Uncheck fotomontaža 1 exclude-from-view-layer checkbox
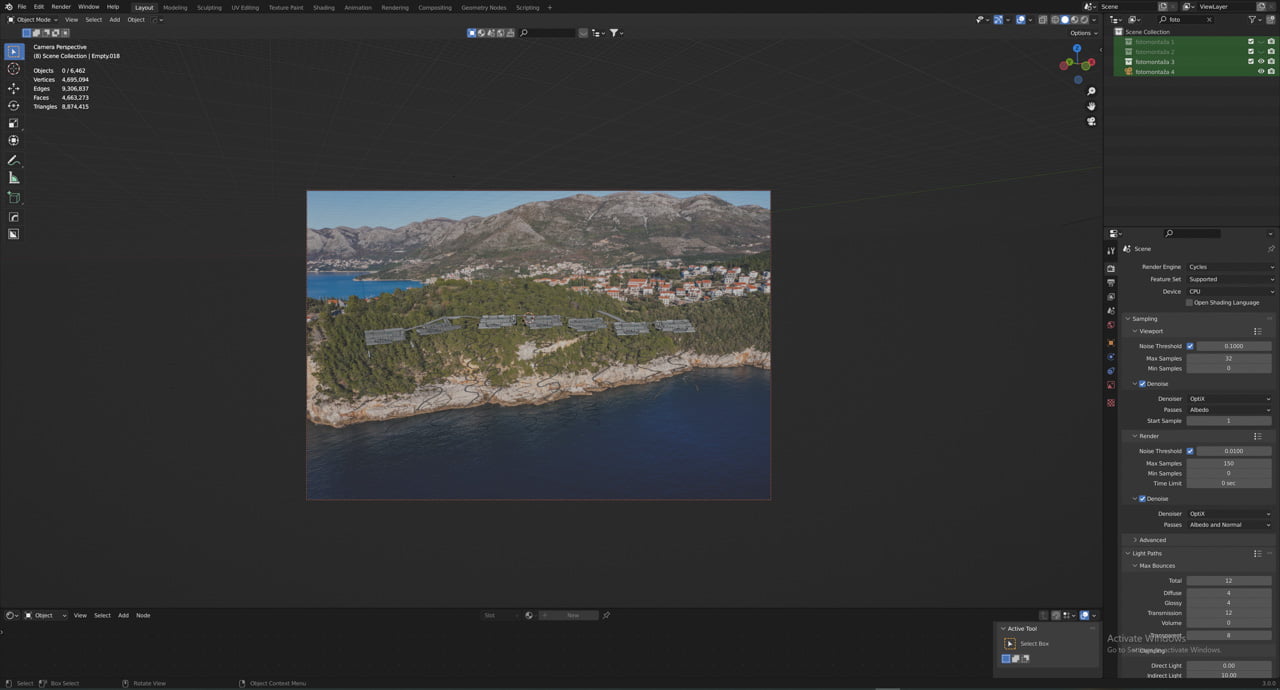1280x690 pixels. [x=1250, y=42]
